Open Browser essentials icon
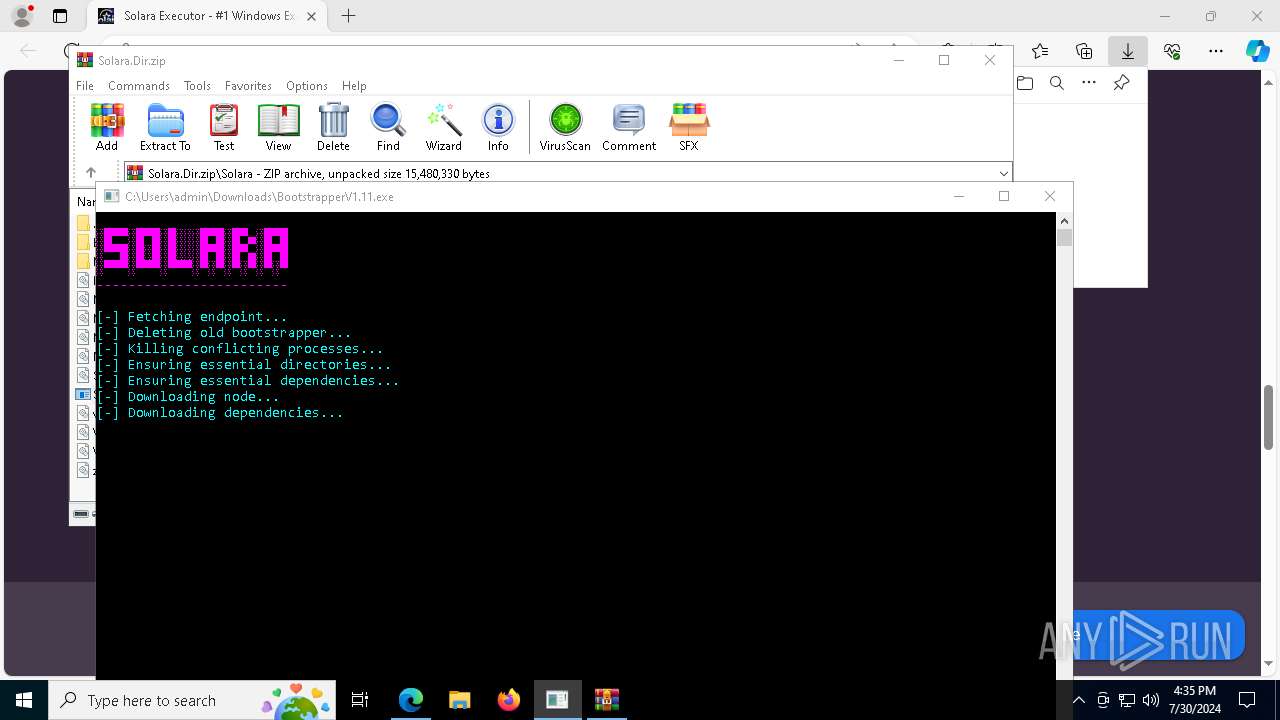The height and width of the screenshot is (720, 1280). (1172, 51)
